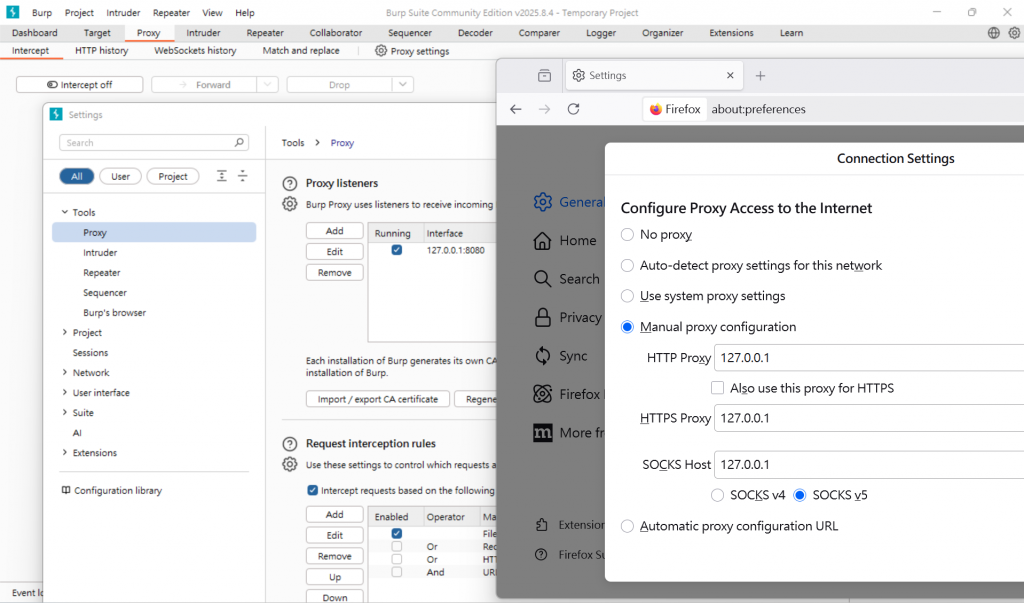
Task: Check Also use this proxy for HTTPS
Action: [717, 388]
